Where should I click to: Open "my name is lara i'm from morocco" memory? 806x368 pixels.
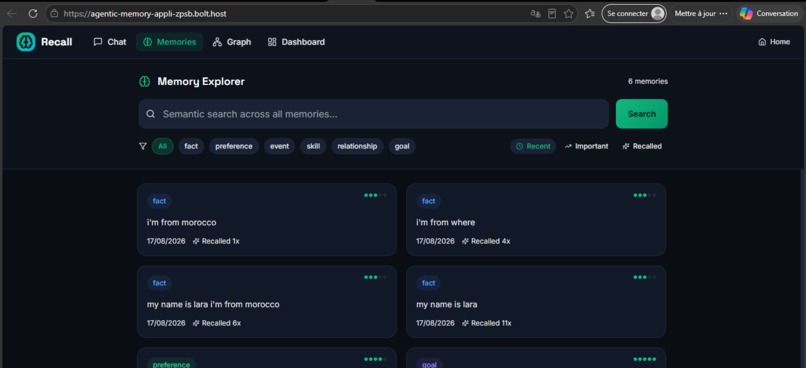point(267,302)
